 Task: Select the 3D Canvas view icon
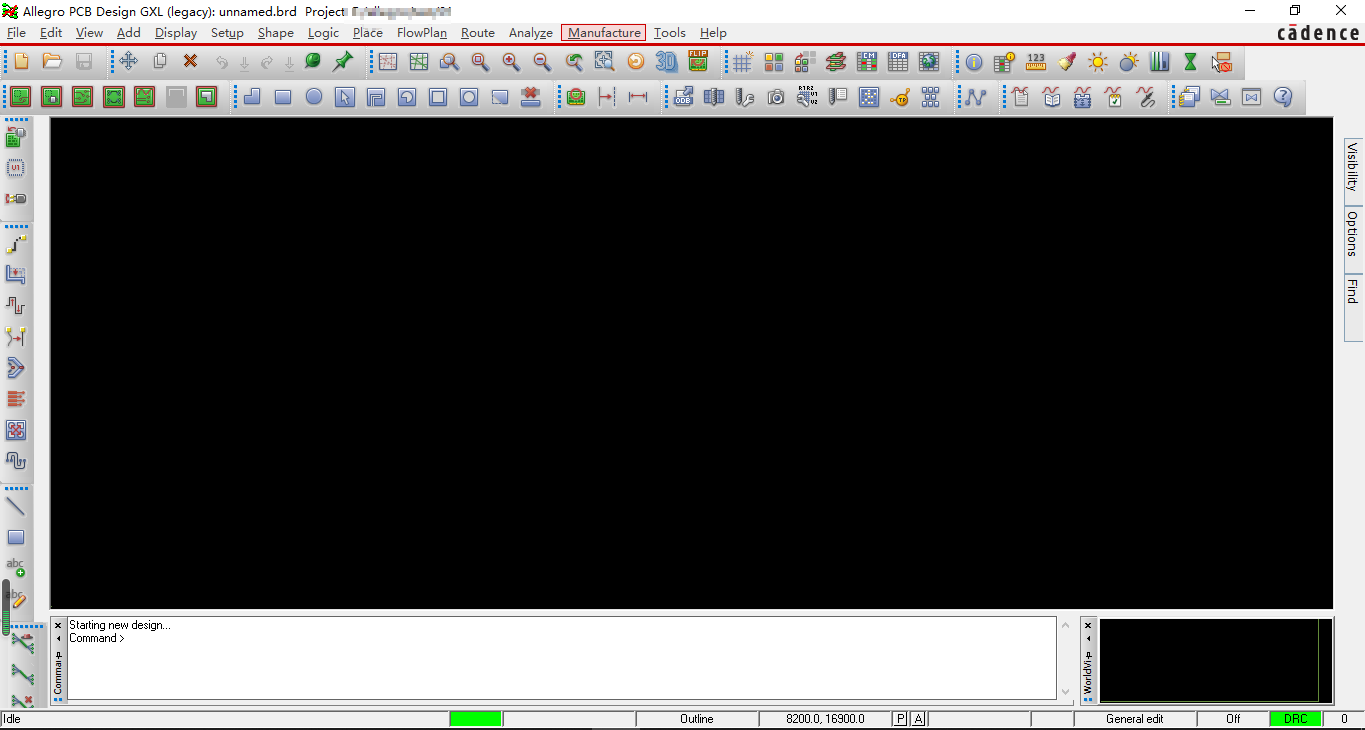pos(666,62)
